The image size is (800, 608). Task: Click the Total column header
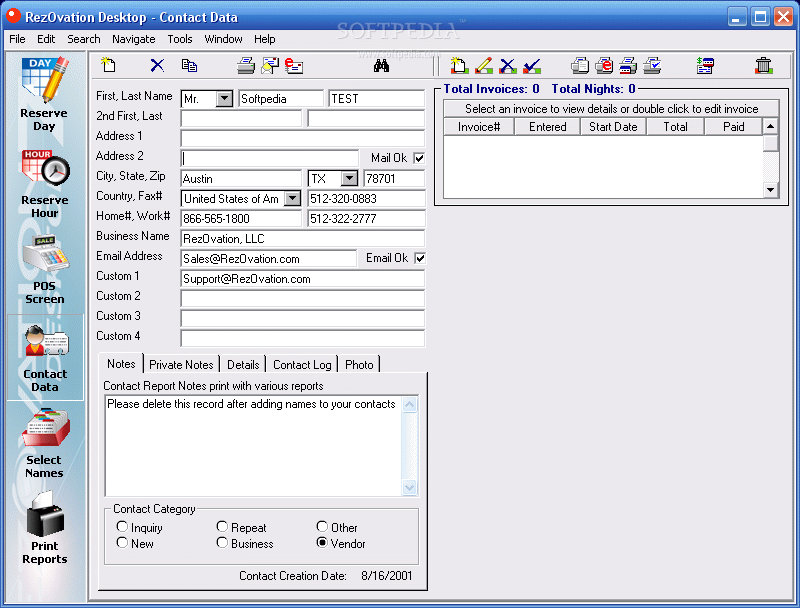click(x=675, y=126)
